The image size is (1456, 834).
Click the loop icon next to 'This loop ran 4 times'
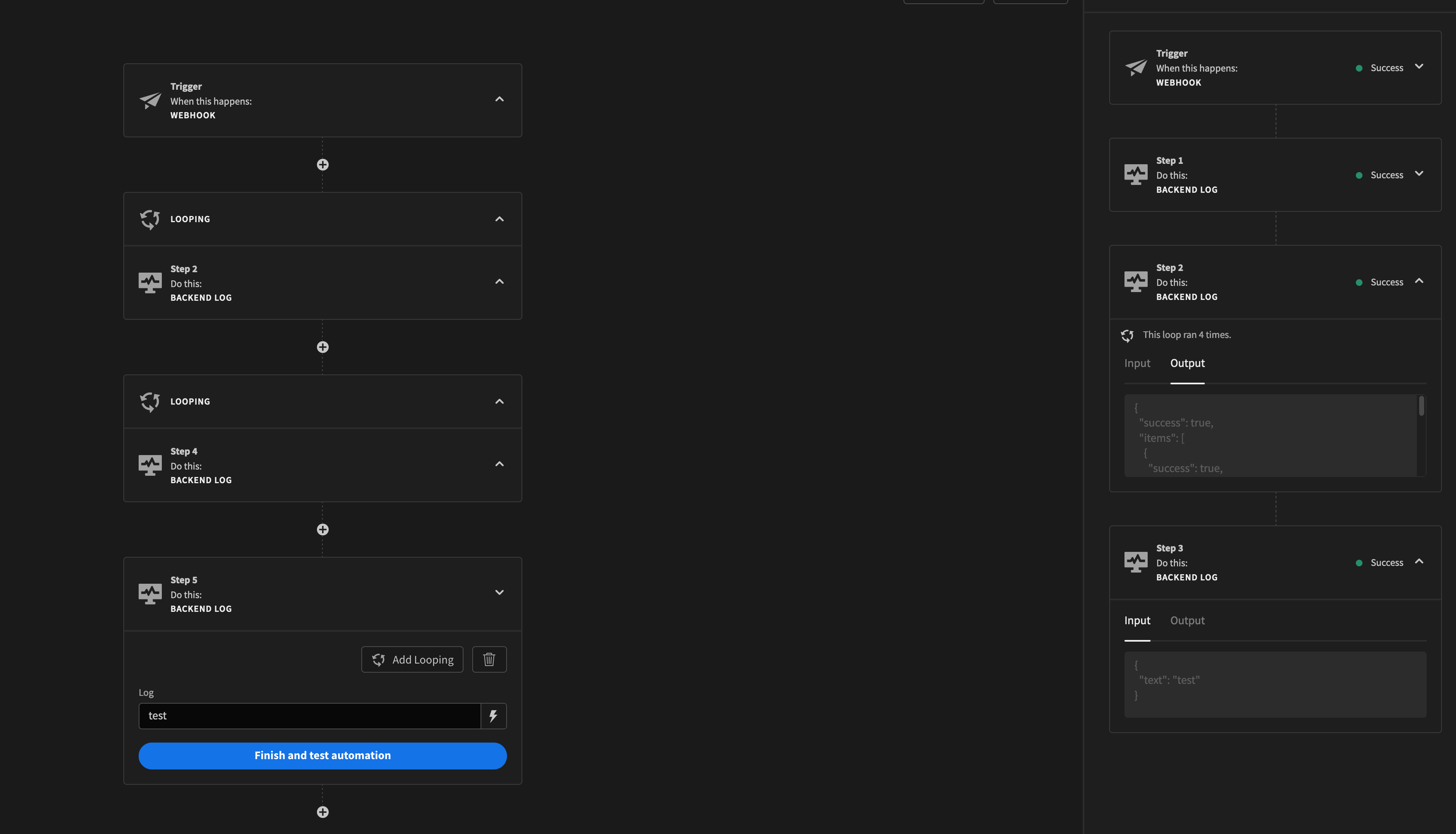[x=1128, y=335]
